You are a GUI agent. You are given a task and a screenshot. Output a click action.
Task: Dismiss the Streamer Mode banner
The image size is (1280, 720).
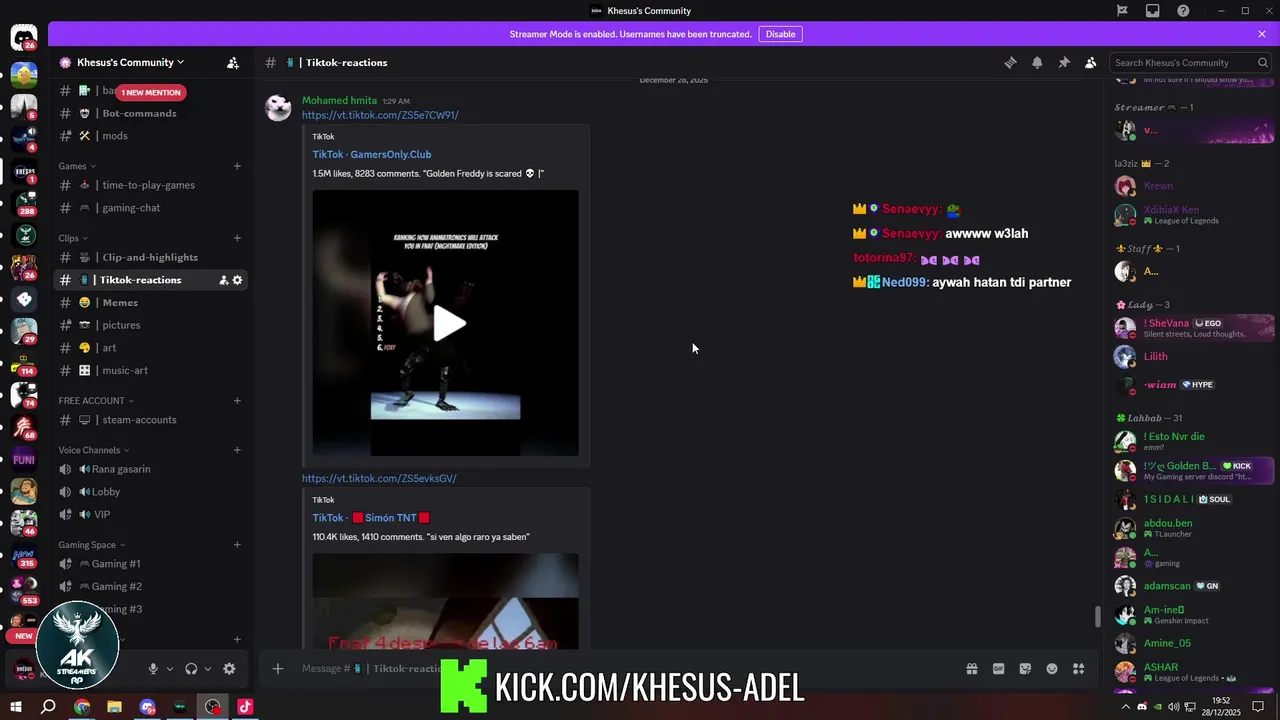coord(1262,34)
